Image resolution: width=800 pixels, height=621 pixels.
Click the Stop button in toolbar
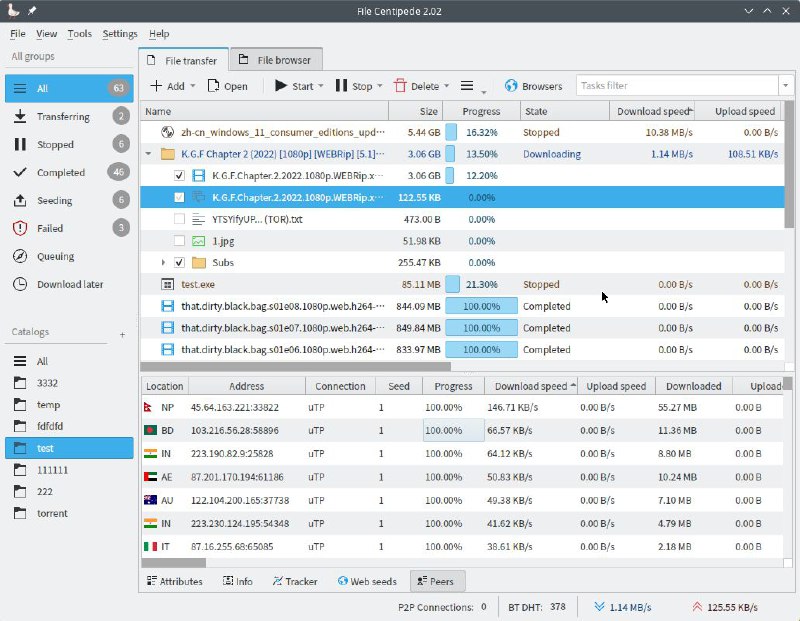[354, 86]
